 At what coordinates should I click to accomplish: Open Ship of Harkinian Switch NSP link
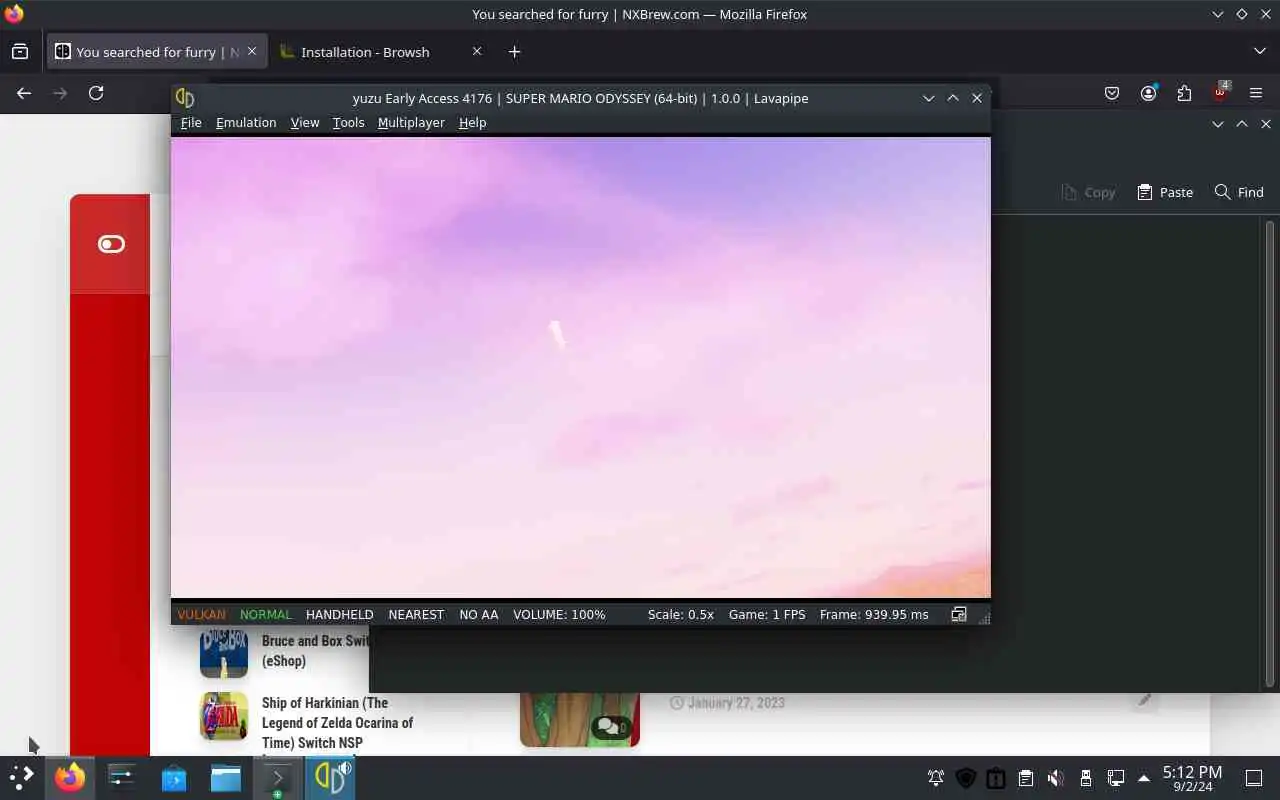tap(337, 723)
